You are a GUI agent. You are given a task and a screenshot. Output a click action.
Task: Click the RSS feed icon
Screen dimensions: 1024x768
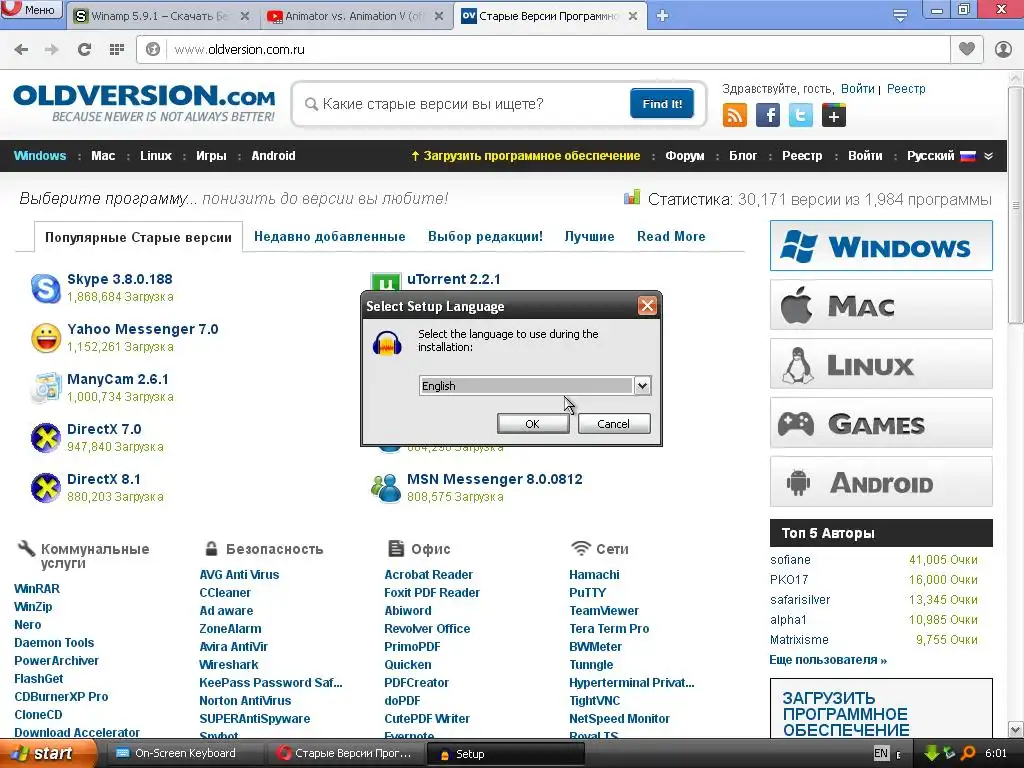click(735, 116)
